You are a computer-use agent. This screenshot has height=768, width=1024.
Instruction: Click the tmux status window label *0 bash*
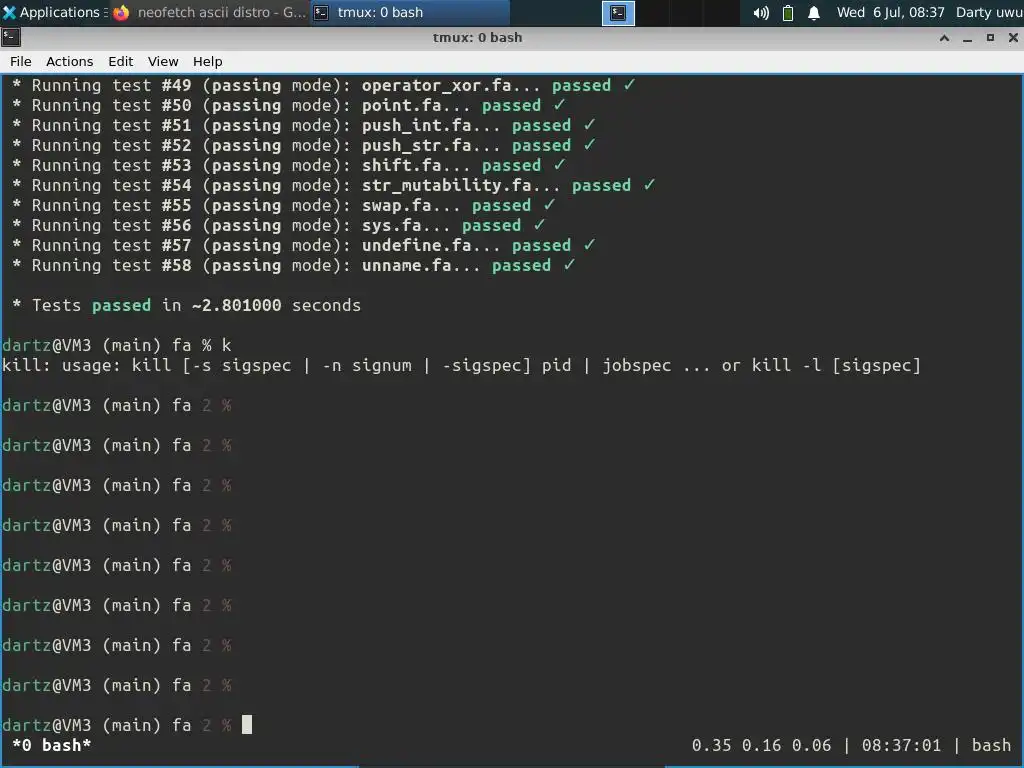pyautogui.click(x=52, y=745)
